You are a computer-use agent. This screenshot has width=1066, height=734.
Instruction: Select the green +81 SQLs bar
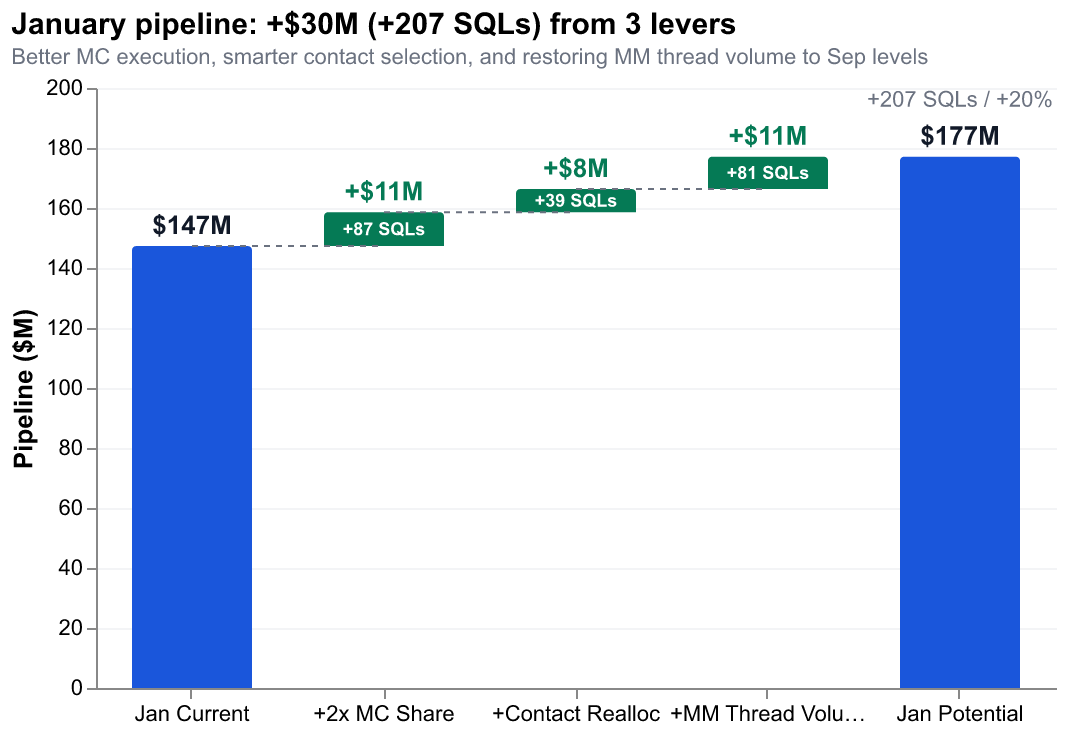click(x=767, y=173)
